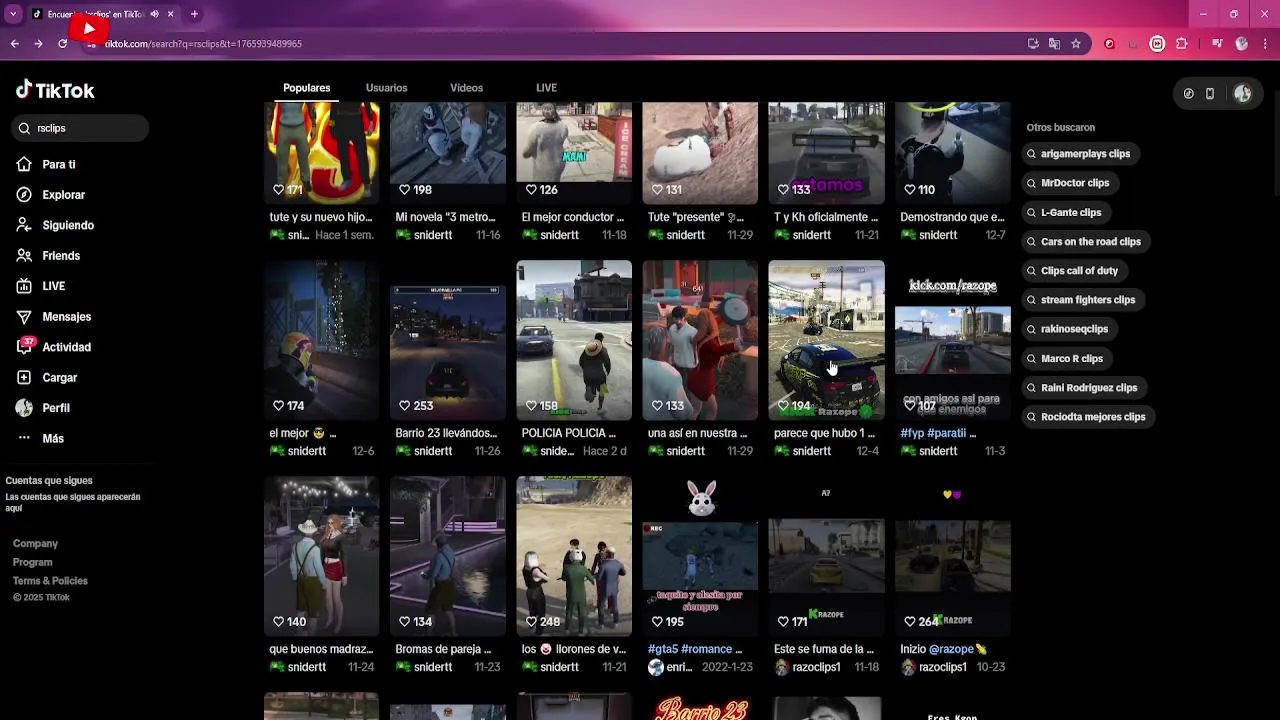Click caption 'Demostrando que e...'
1280x720 pixels.
coord(952,217)
